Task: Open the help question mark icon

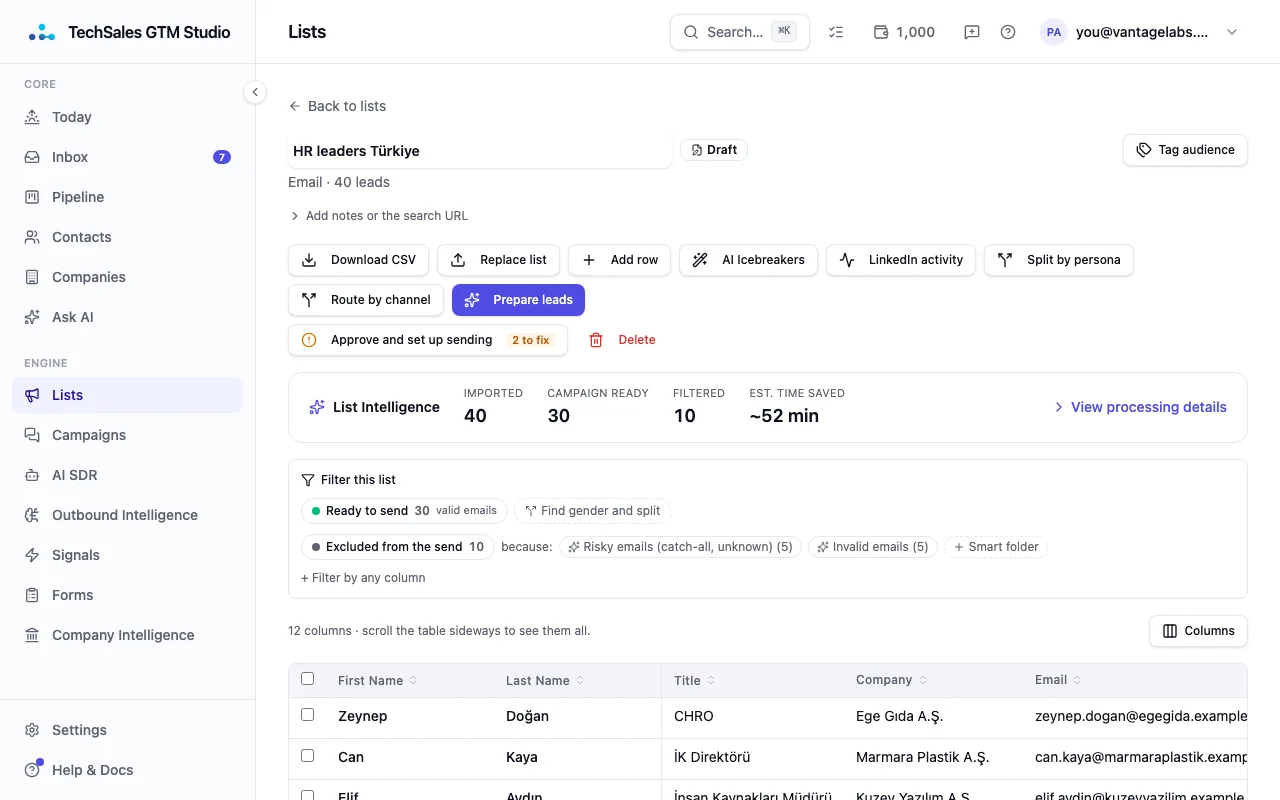Action: (1008, 32)
